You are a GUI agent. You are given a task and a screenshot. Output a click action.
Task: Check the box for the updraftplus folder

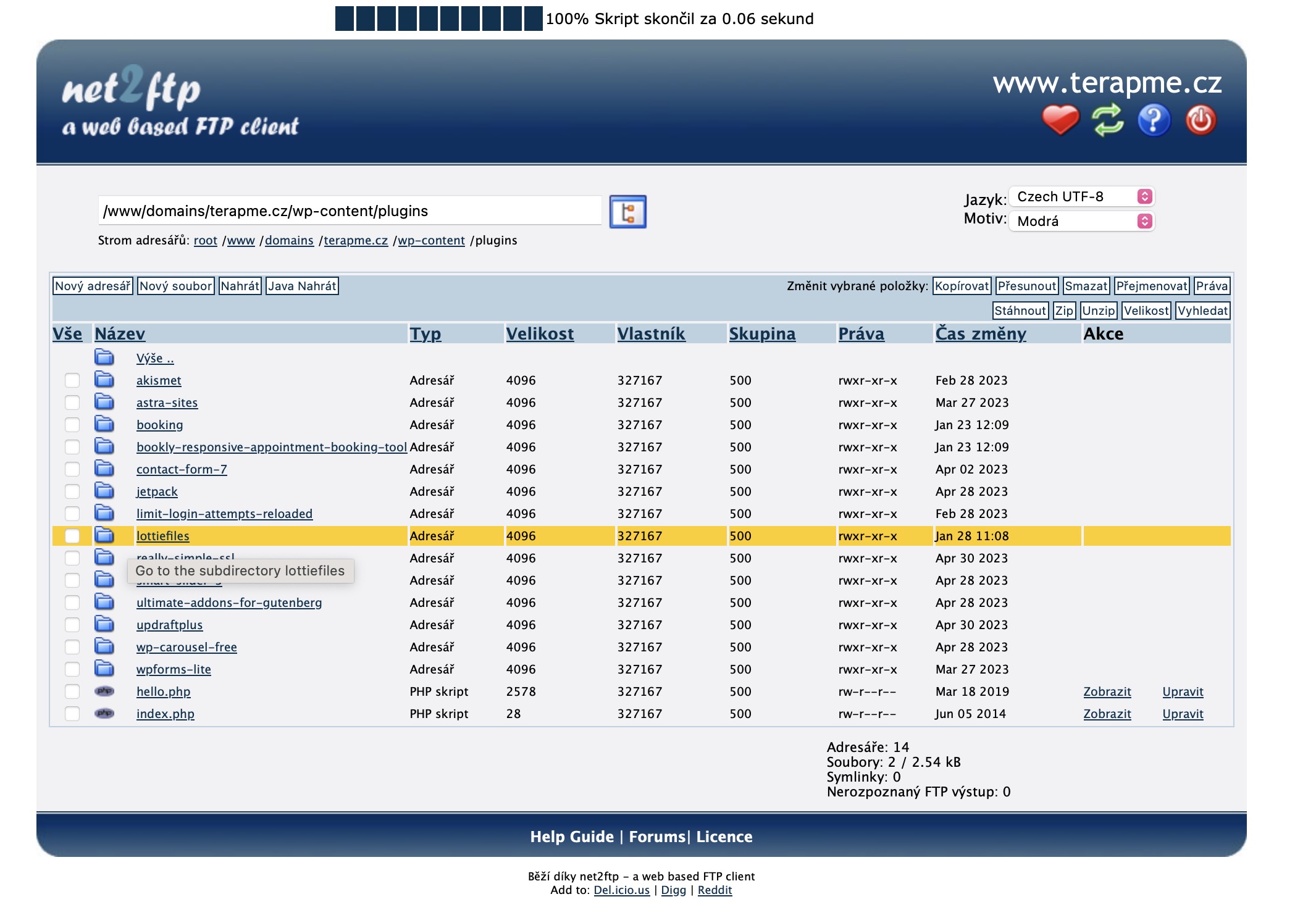coord(72,625)
